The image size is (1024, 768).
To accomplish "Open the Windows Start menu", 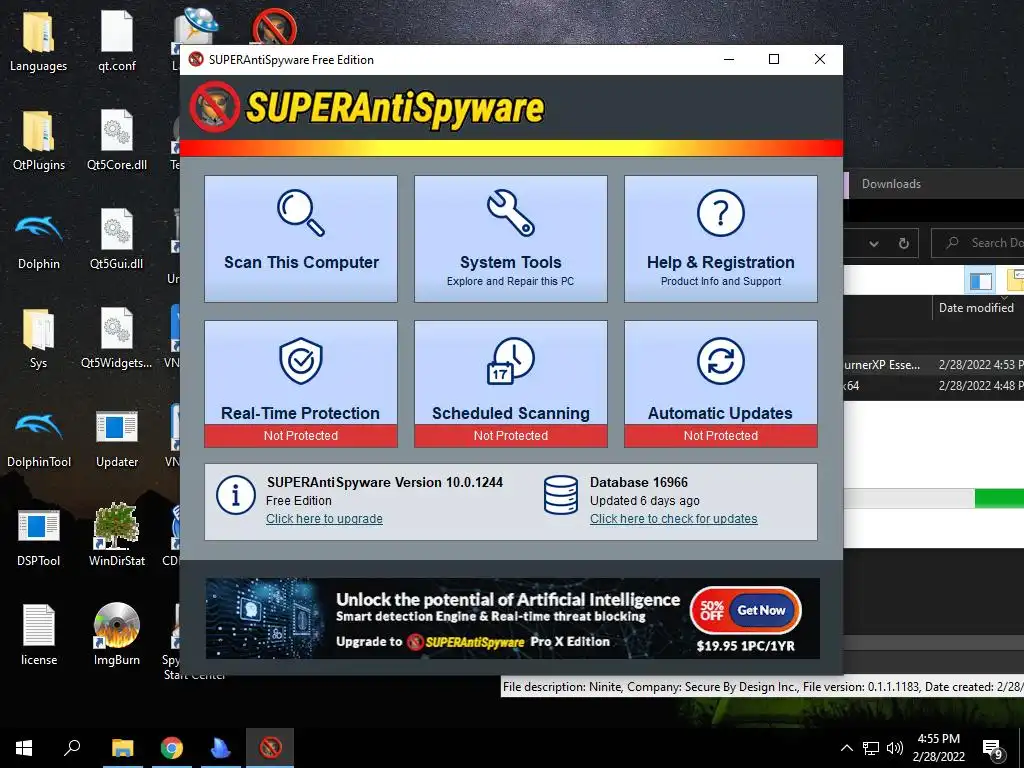I will 24,748.
